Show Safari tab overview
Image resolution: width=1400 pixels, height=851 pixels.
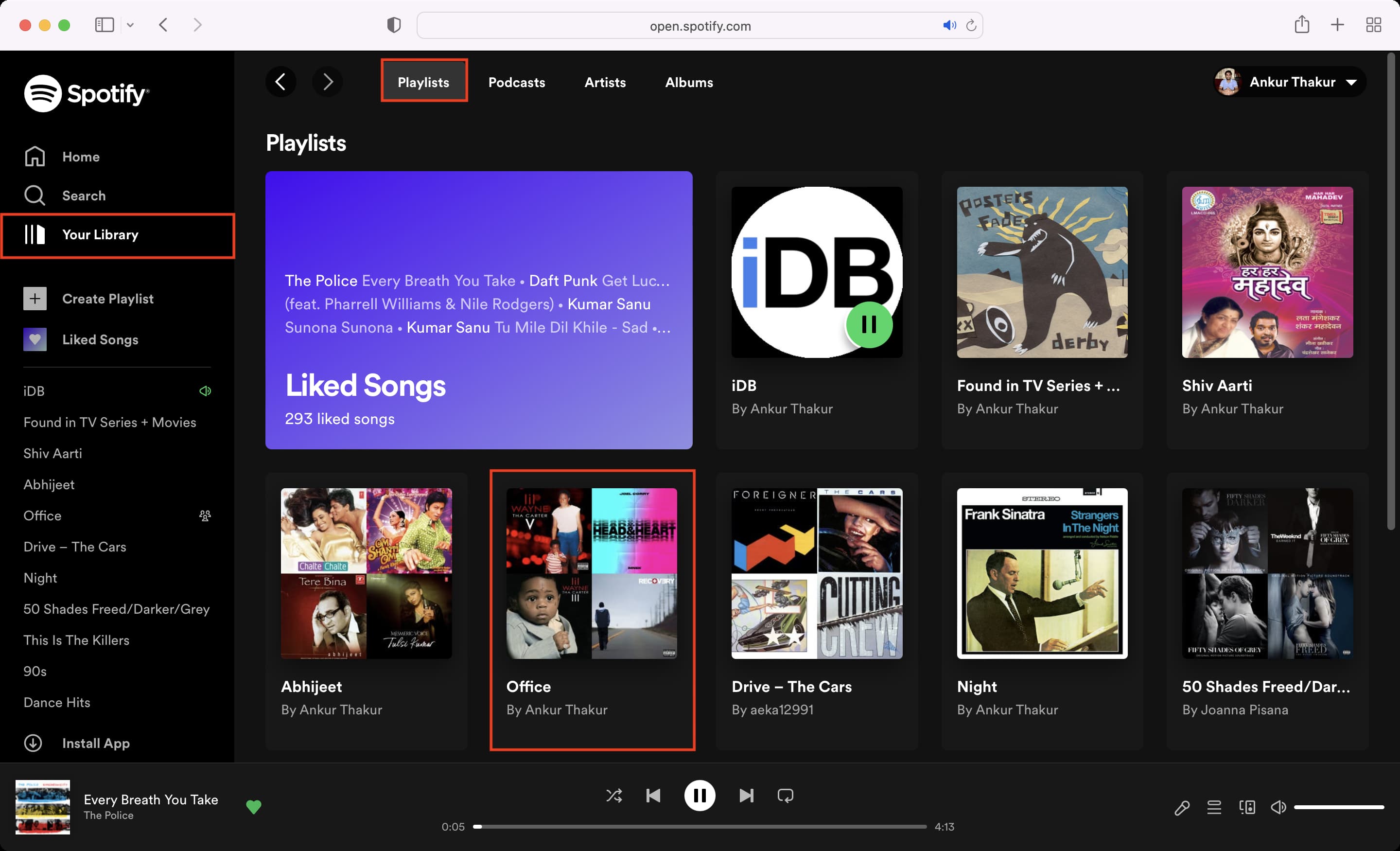click(x=1373, y=25)
